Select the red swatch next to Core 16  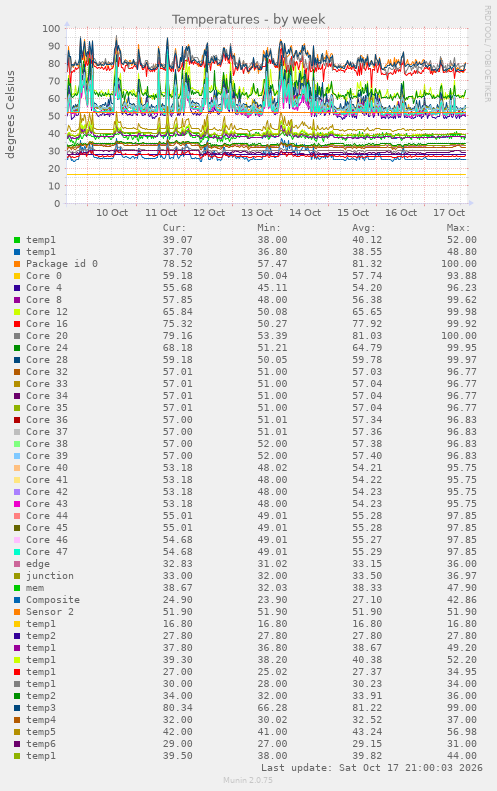(17, 324)
